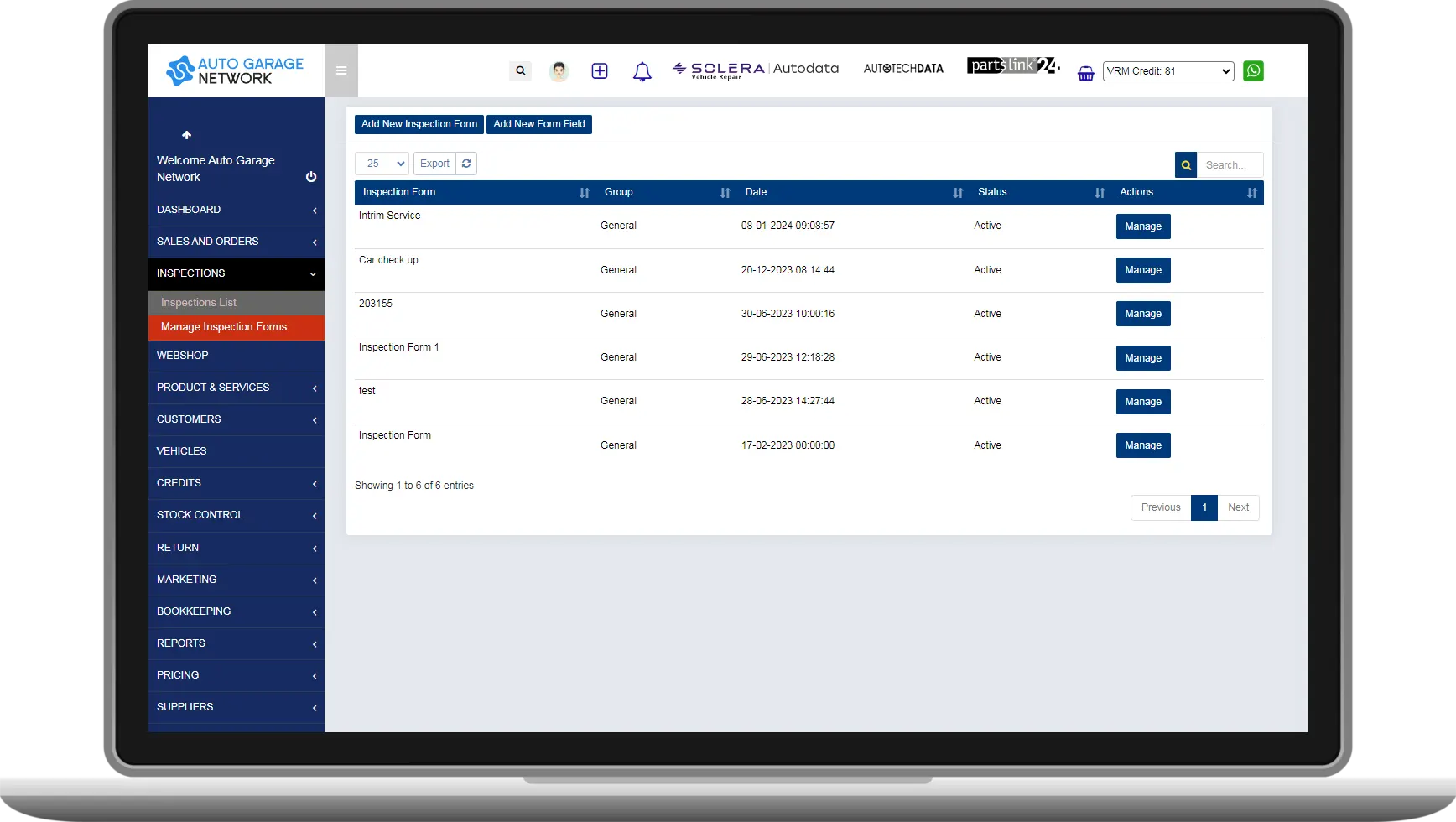Open the Partslink24 parts catalog

click(1012, 65)
